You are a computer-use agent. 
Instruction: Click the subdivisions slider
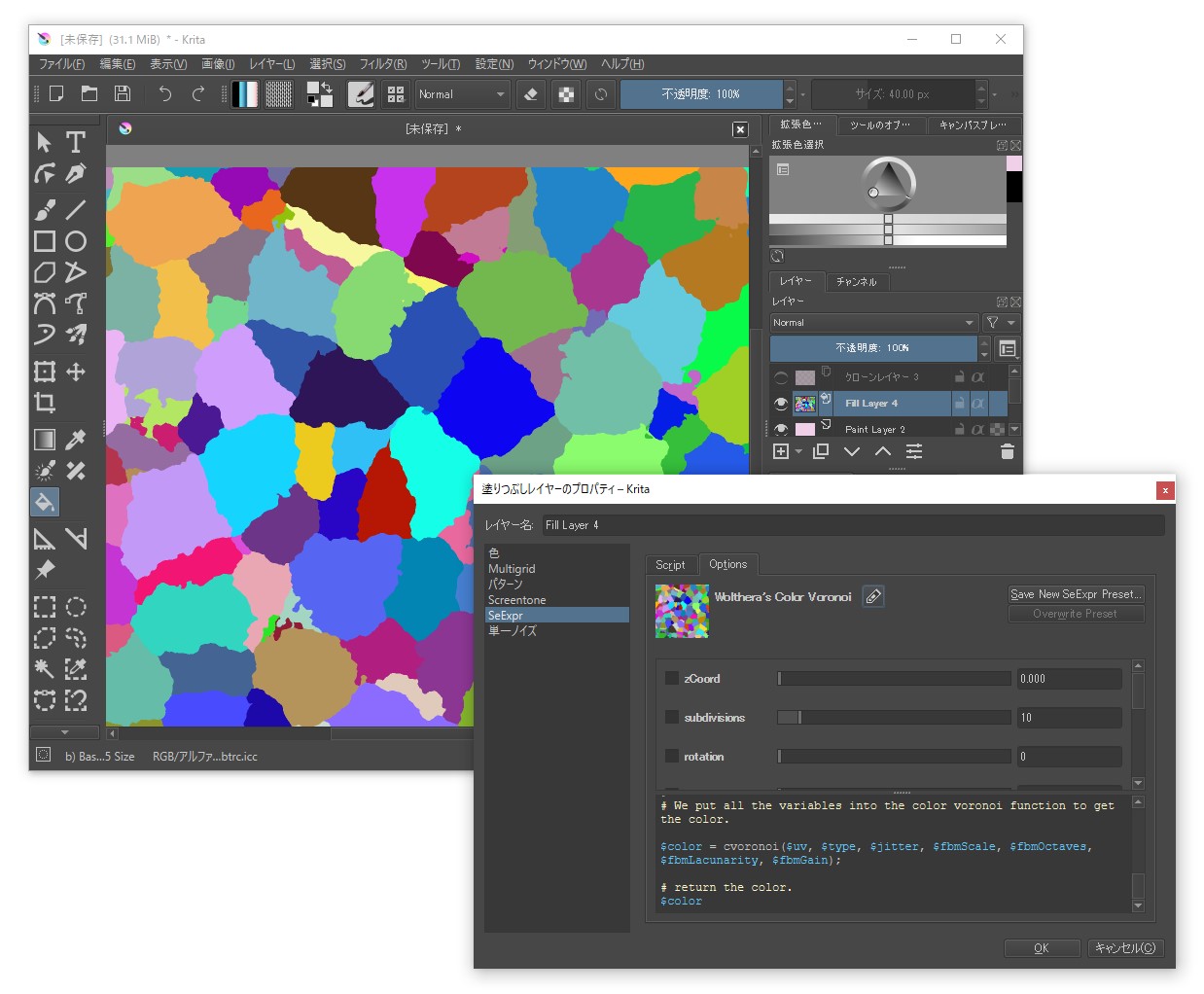point(894,717)
